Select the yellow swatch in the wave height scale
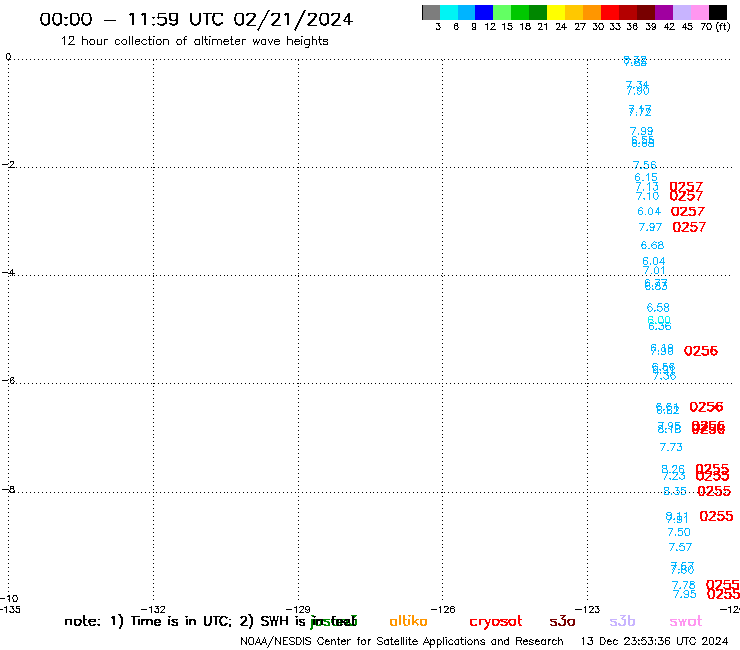 coord(556,12)
